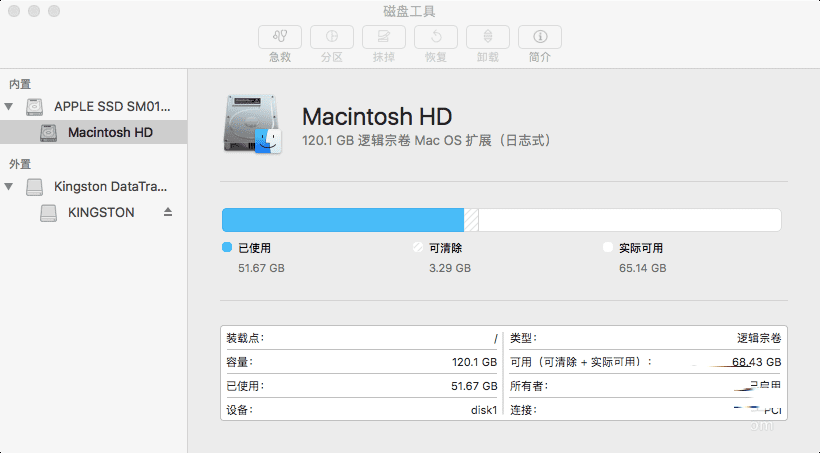Select Kingston DataTraveler disk in sidebar

click(x=112, y=187)
